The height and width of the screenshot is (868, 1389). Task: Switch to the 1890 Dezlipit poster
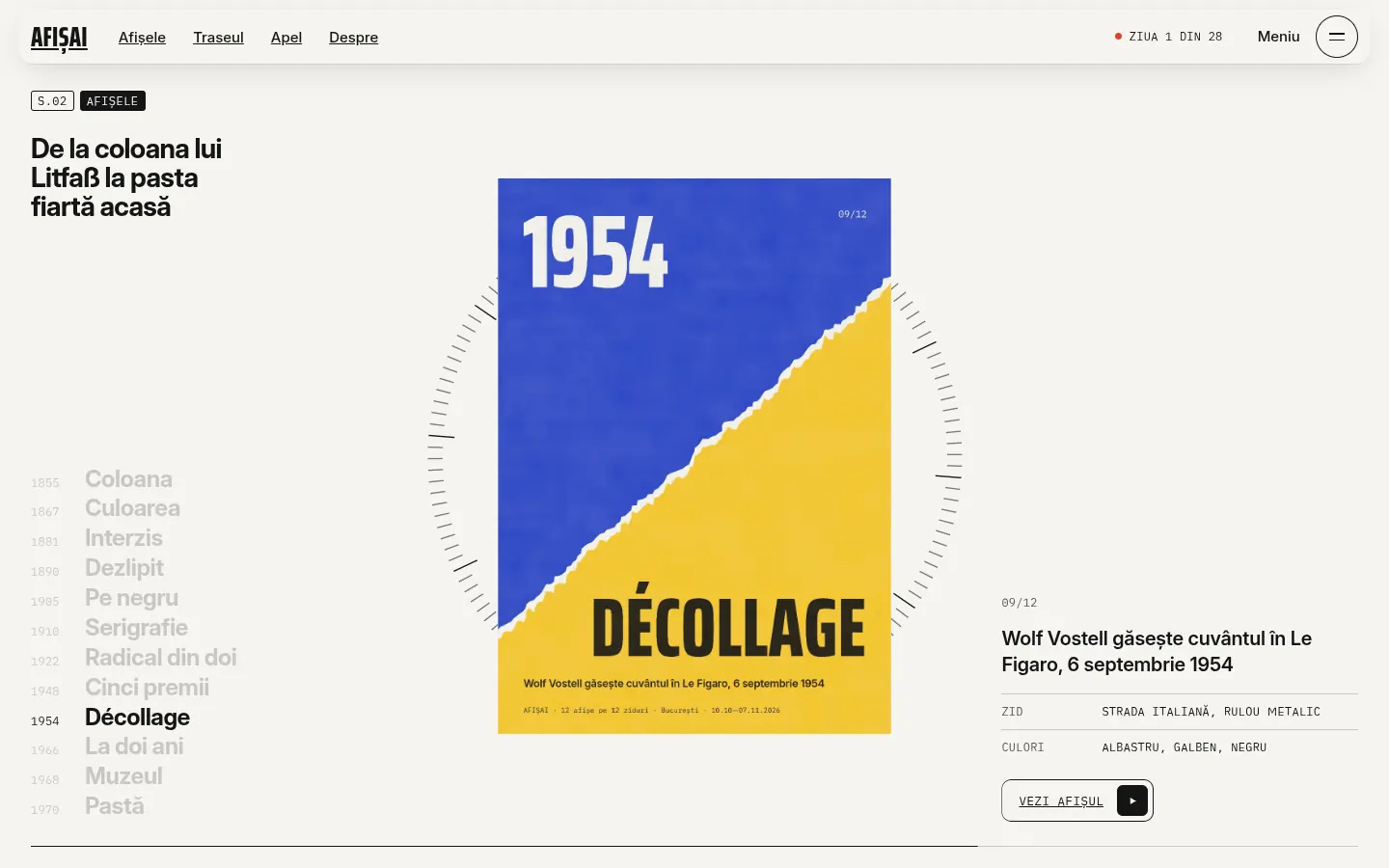[97, 568]
